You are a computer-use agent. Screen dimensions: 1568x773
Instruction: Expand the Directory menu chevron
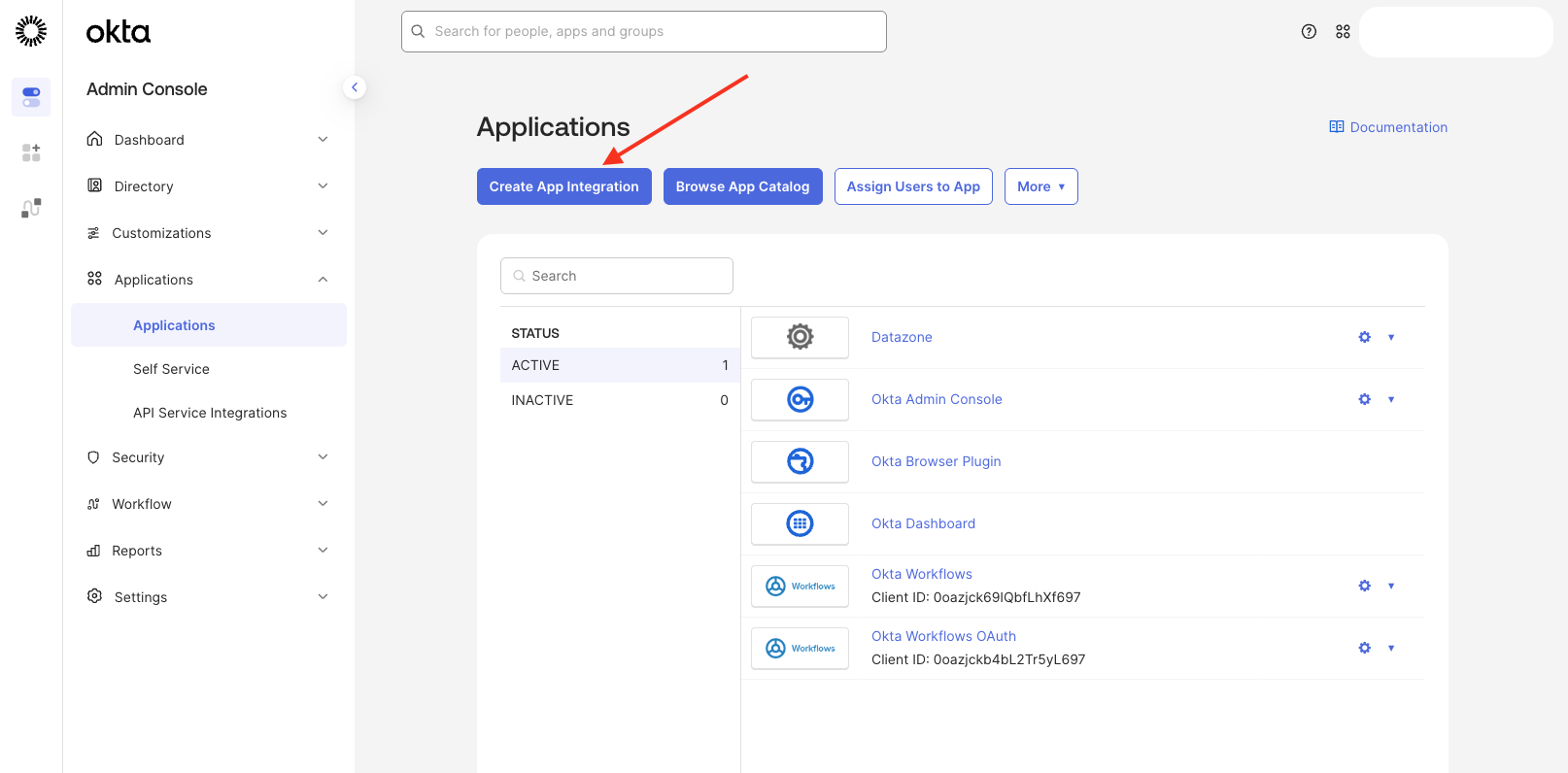pyautogui.click(x=323, y=186)
